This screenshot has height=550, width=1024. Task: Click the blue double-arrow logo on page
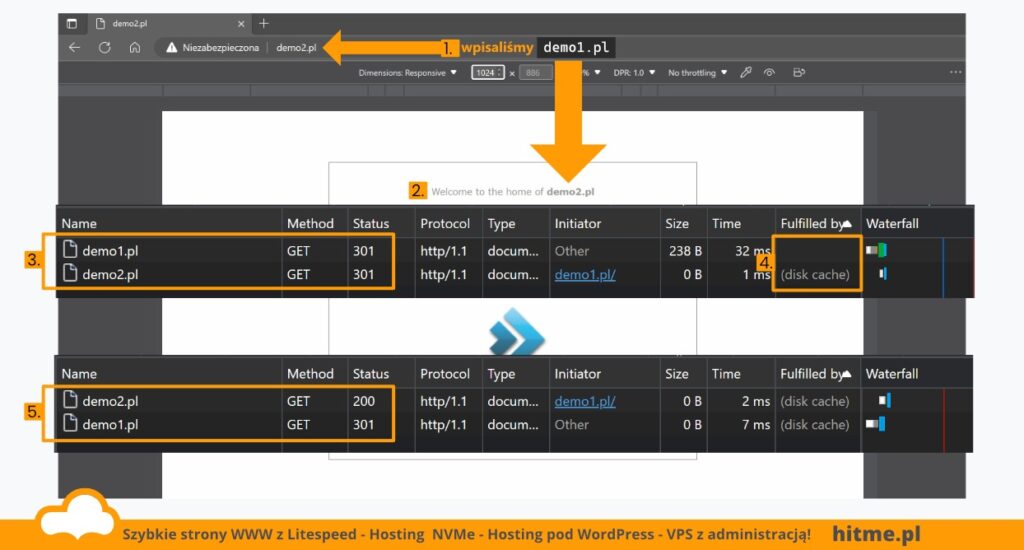tap(517, 332)
